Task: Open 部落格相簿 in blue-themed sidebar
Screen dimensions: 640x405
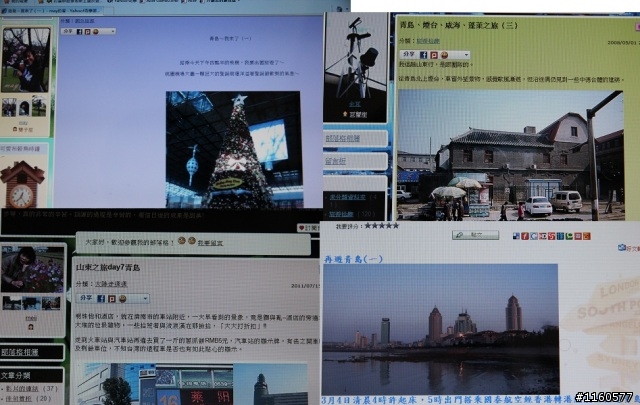Action: [x=342, y=138]
